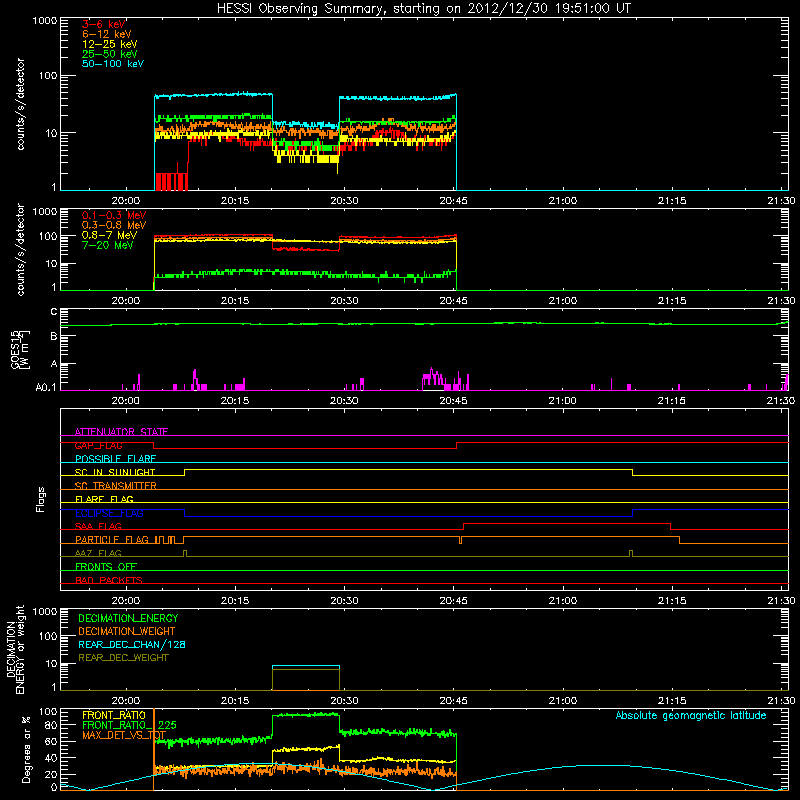Click the Degrees or % axis label
The width and height of the screenshot is (800, 800).
coord(26,749)
